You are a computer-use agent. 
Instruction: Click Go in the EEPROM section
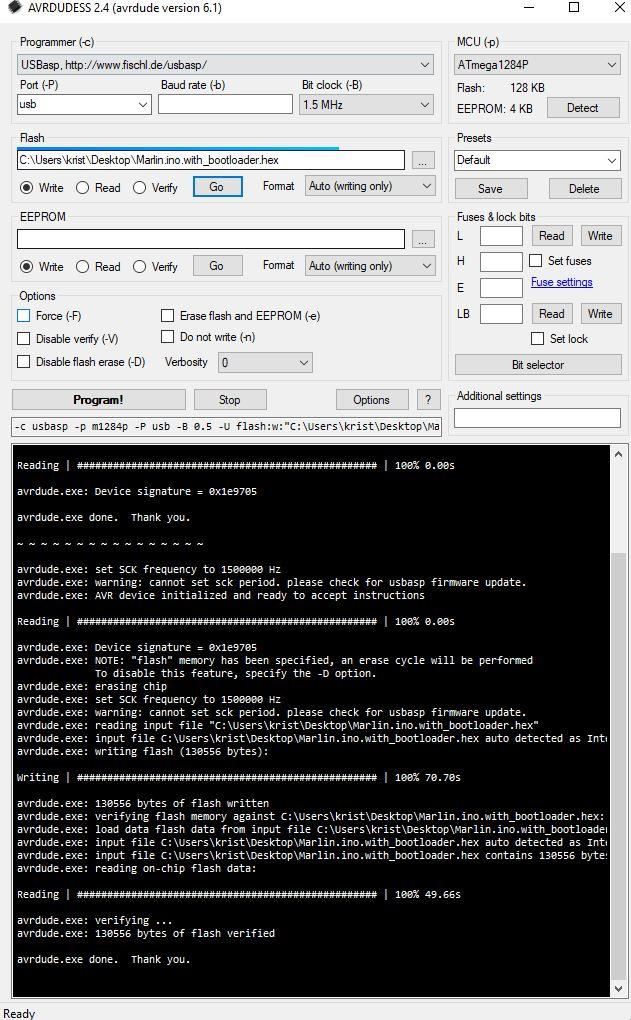point(217,266)
